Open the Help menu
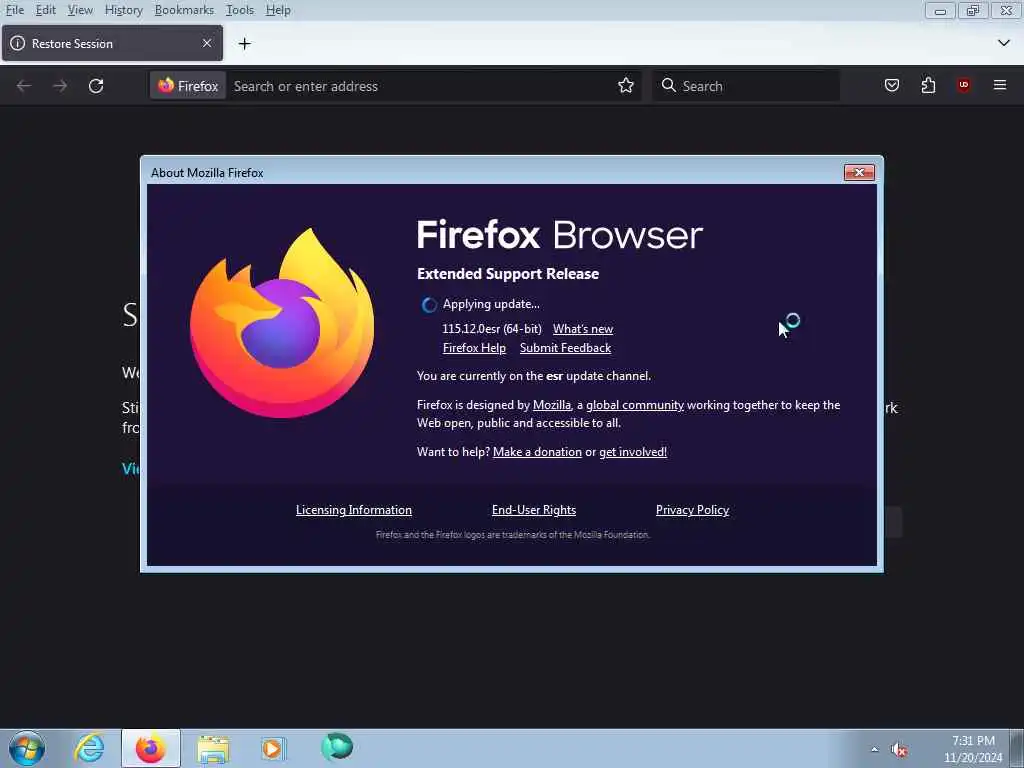 click(278, 10)
